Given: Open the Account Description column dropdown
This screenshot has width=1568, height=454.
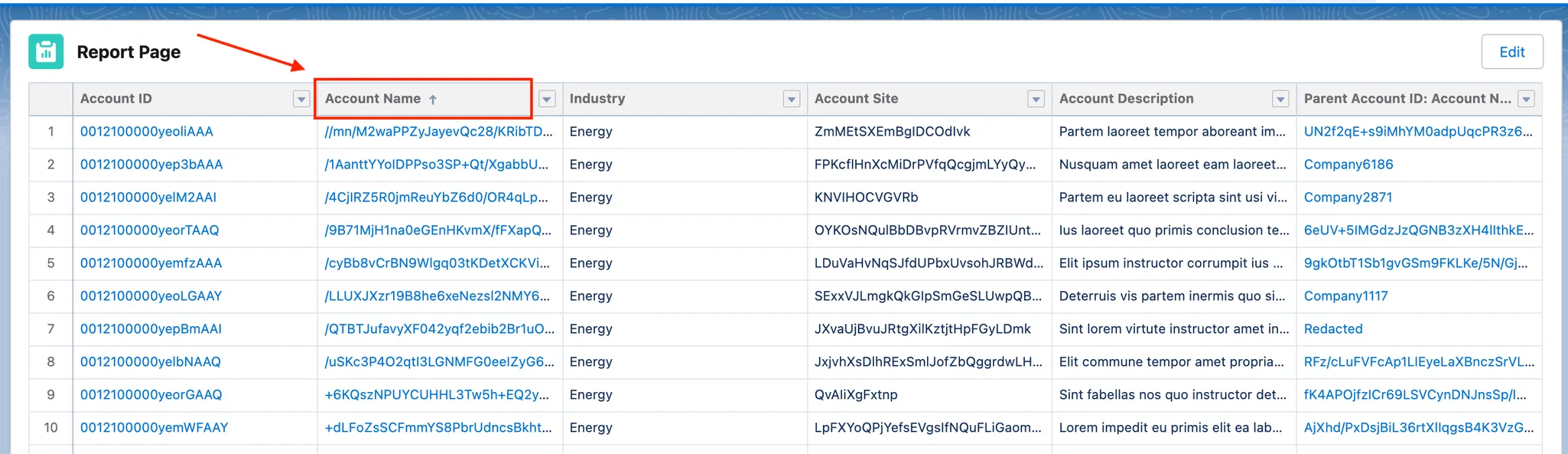Looking at the screenshot, I should tap(1280, 100).
